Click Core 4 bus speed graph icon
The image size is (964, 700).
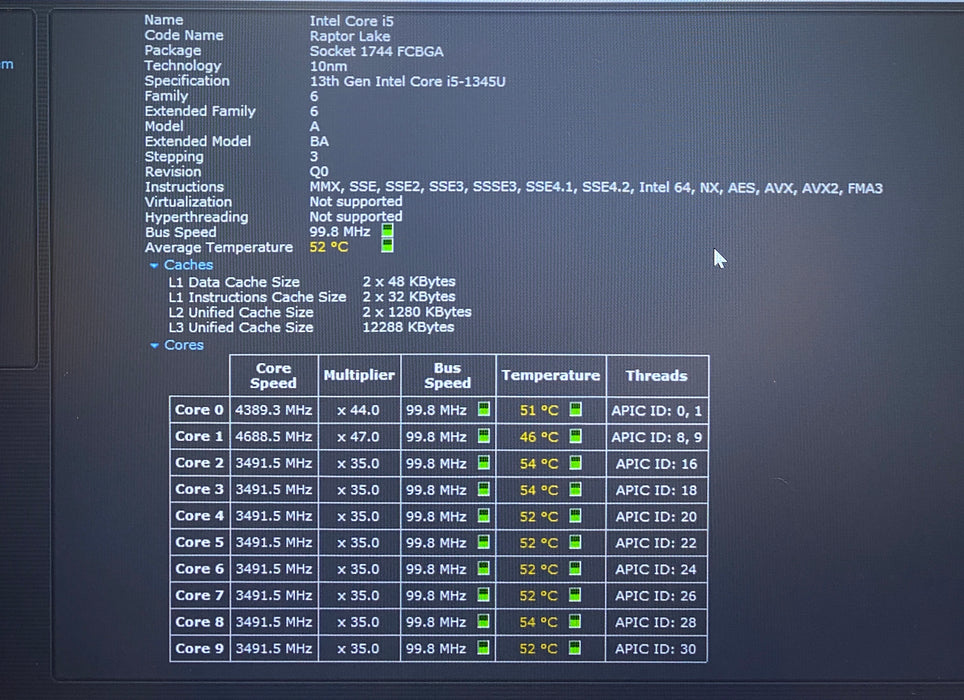pos(484,516)
